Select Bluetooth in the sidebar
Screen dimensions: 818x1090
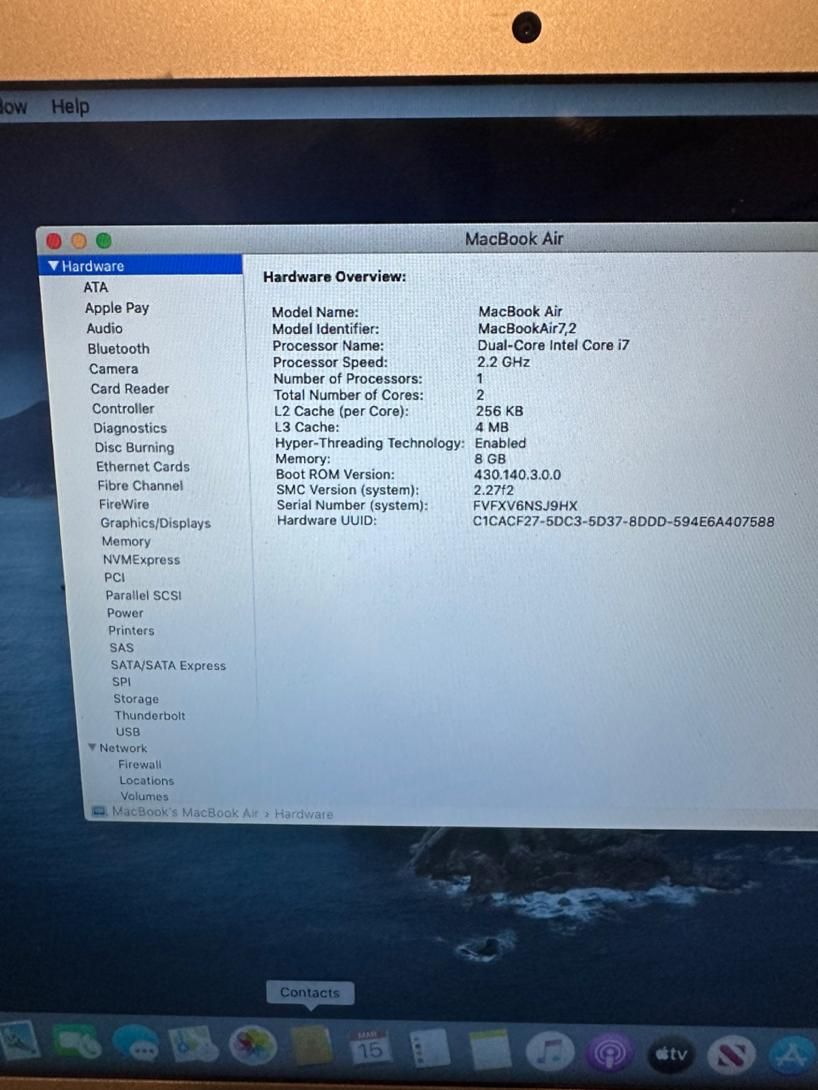click(x=118, y=348)
